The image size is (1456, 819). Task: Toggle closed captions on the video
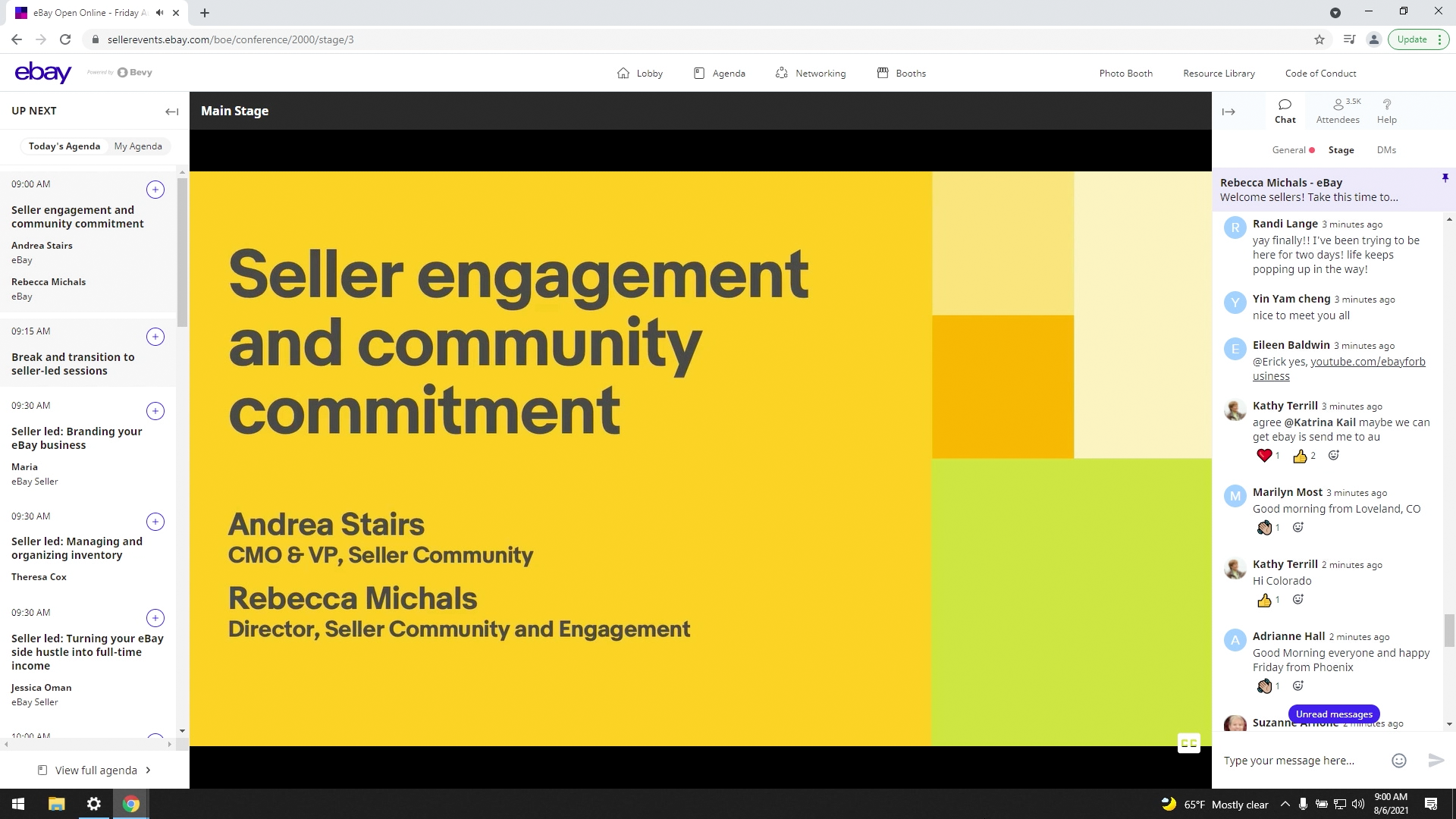(x=1188, y=743)
